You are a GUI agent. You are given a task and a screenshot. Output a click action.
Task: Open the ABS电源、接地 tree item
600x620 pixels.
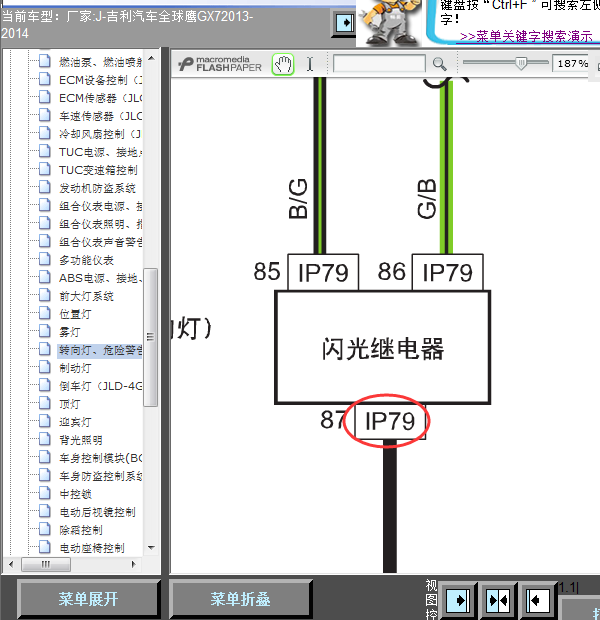[100, 278]
